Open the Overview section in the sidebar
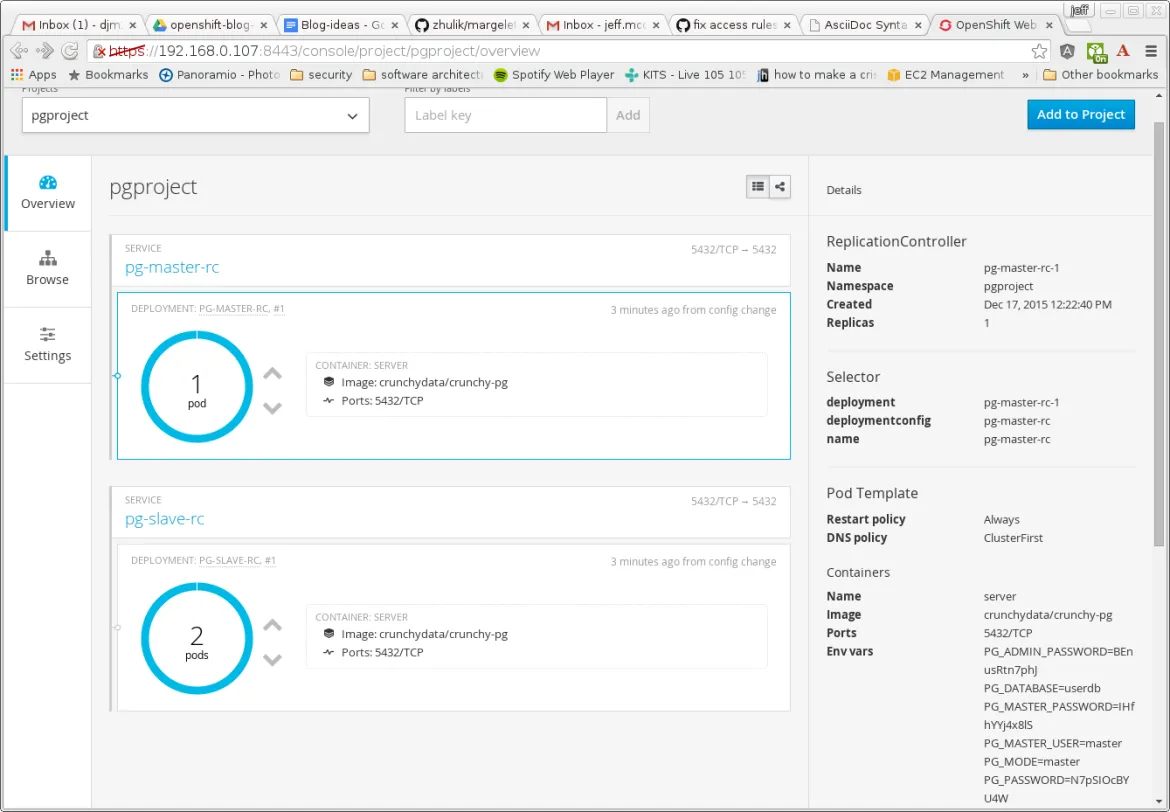This screenshot has width=1170, height=812. point(47,192)
